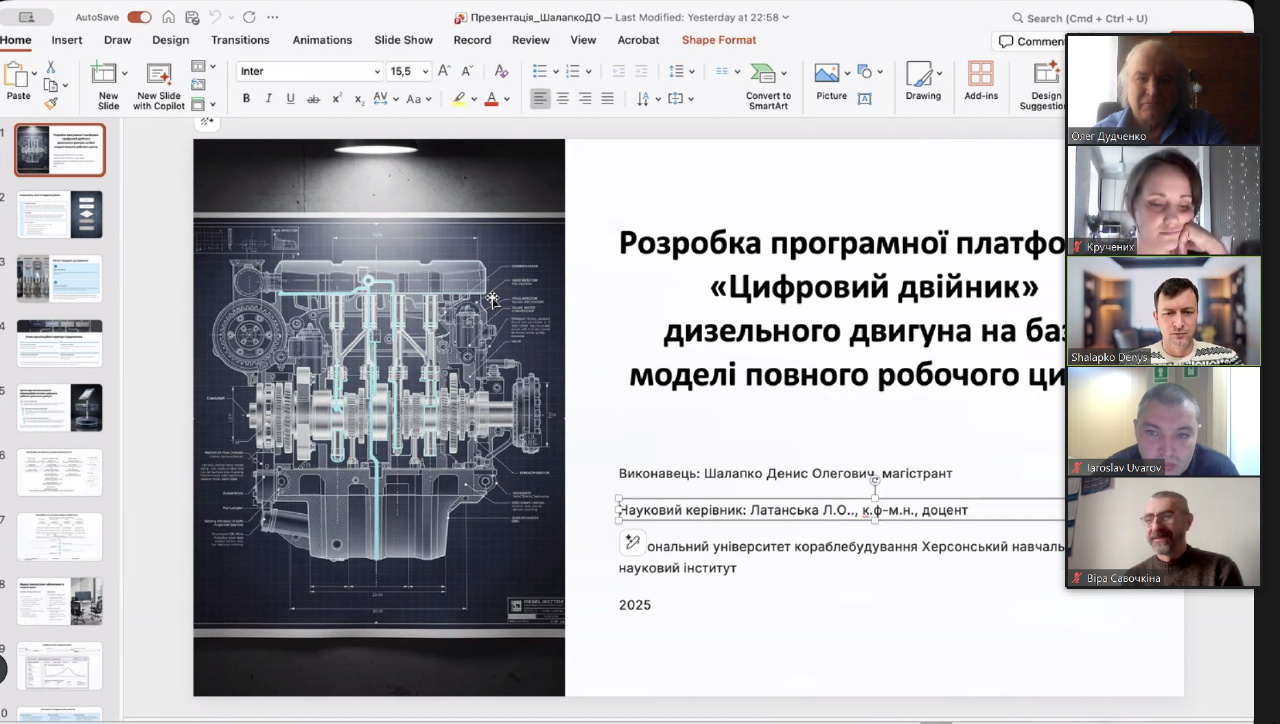Click the Comments button

click(1031, 41)
